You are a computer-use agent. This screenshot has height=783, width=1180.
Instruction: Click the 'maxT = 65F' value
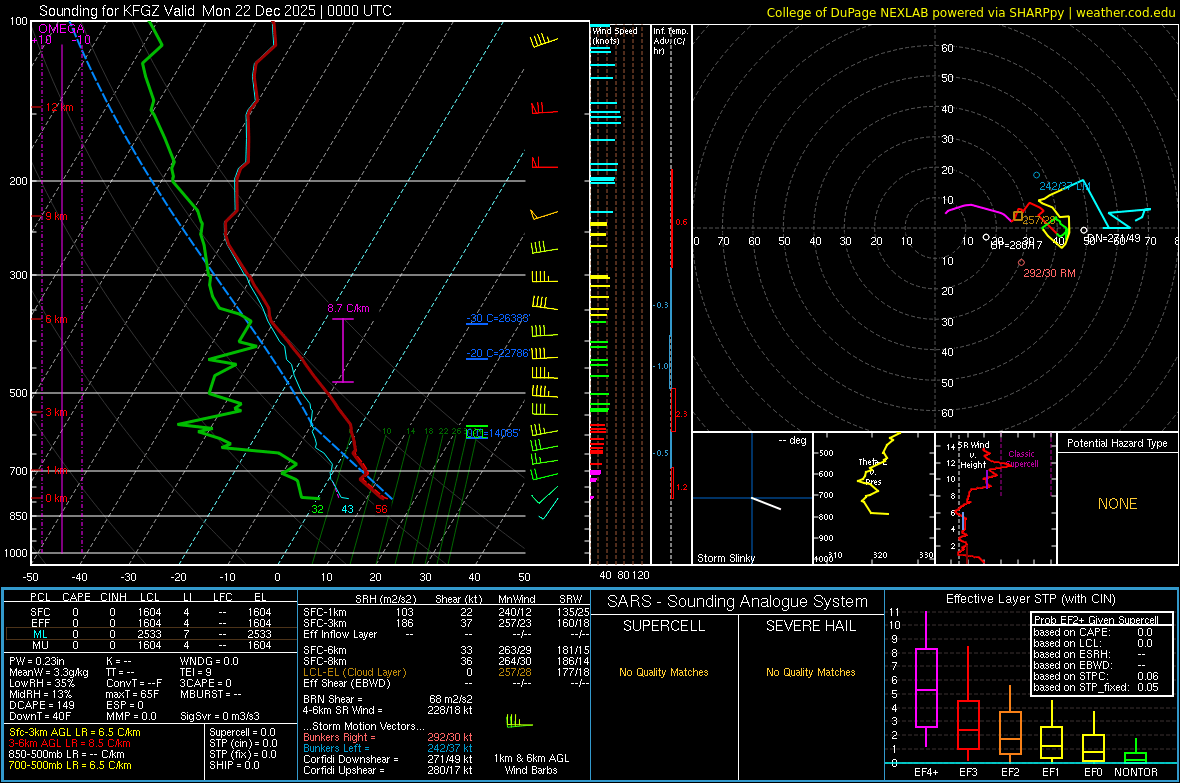click(132, 694)
